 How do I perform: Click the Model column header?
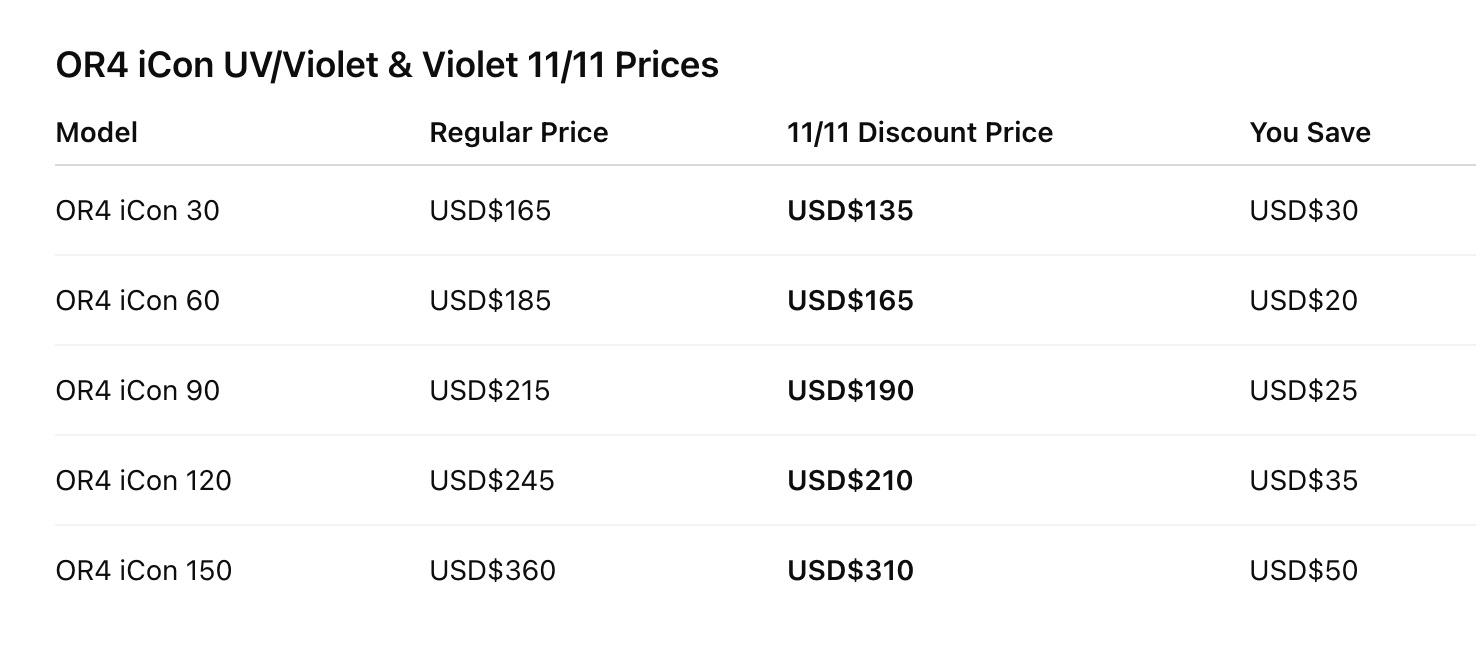coord(97,133)
